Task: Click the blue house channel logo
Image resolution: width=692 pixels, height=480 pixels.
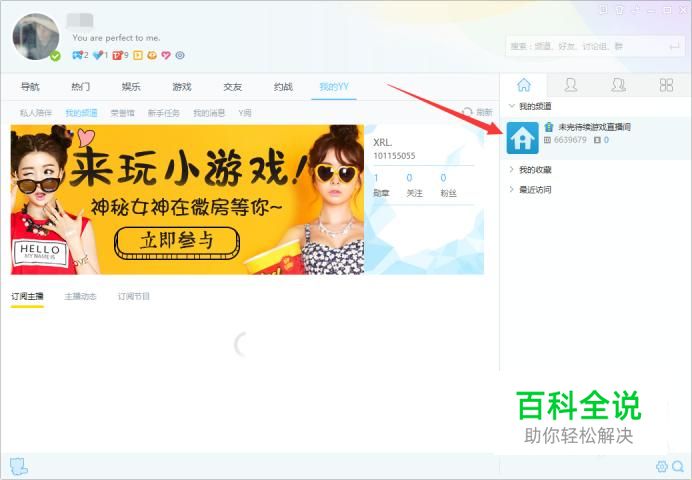Action: [x=523, y=138]
